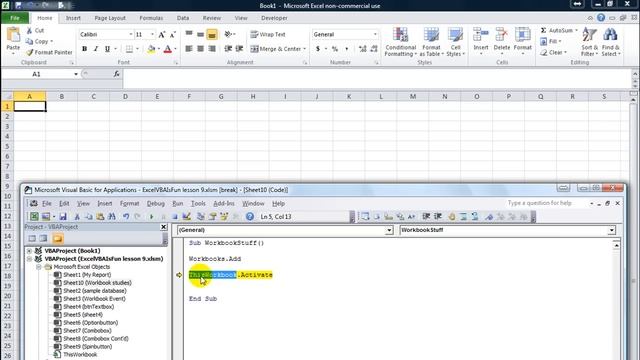Open the (General) object dropdown

(389, 230)
